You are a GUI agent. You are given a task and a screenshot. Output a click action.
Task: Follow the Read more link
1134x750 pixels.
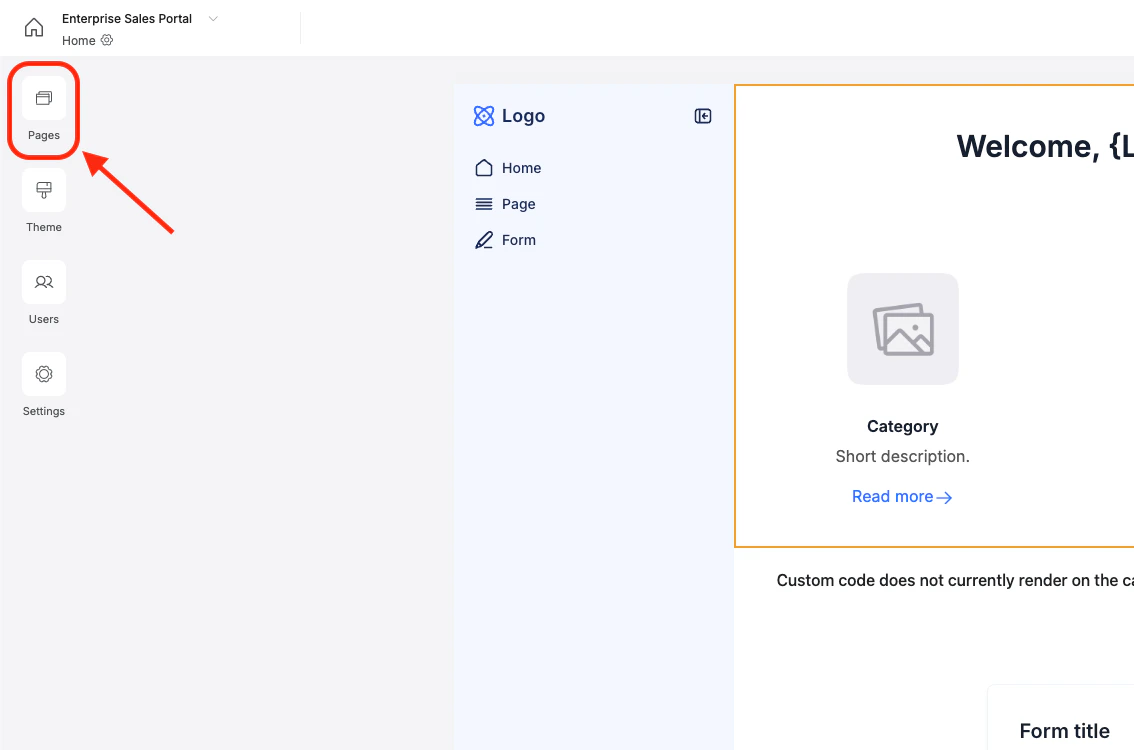pos(902,497)
